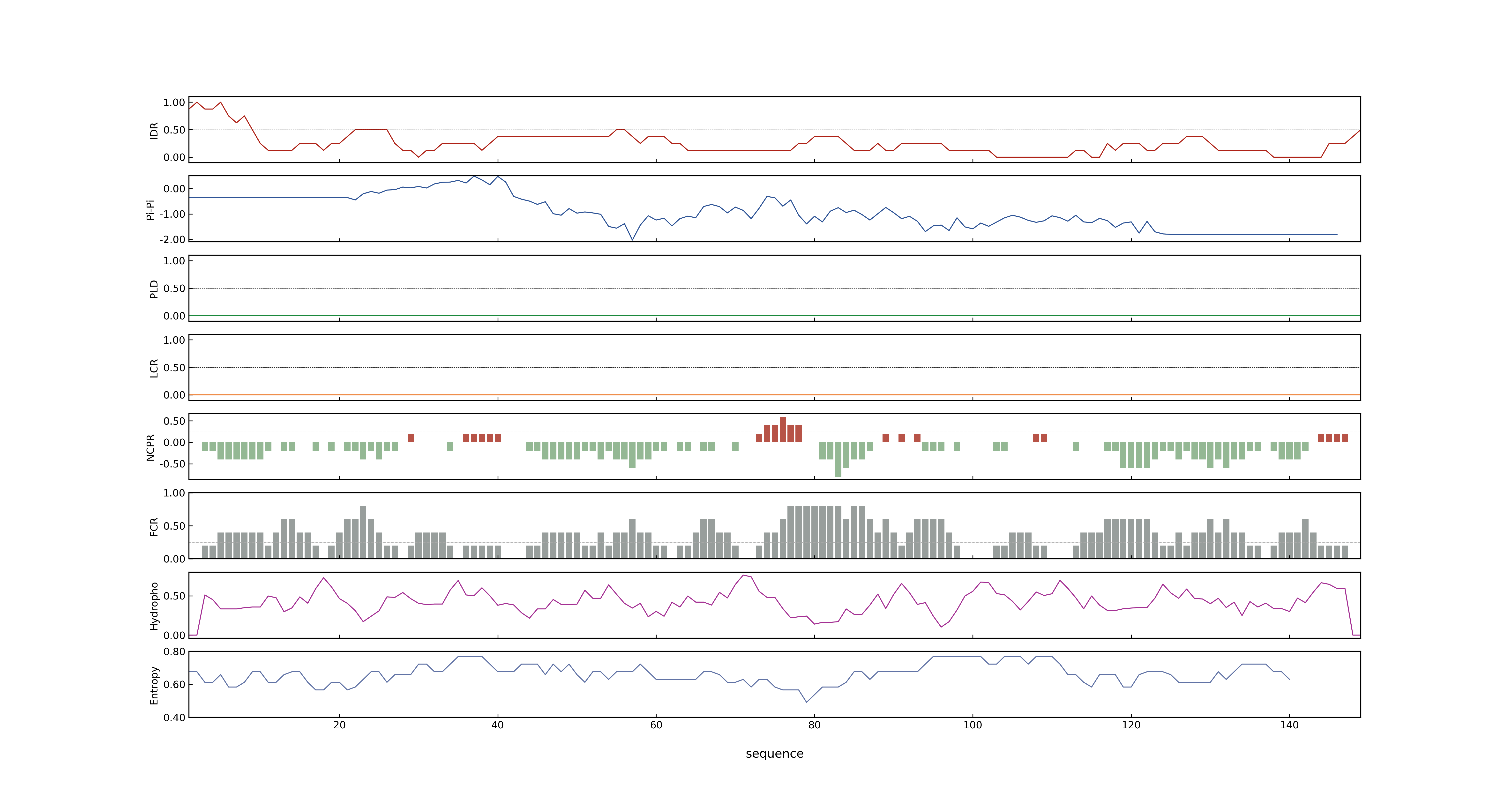This screenshot has height=806, width=1512.
Task: Click x-axis tick label 120
Action: click(x=1131, y=725)
